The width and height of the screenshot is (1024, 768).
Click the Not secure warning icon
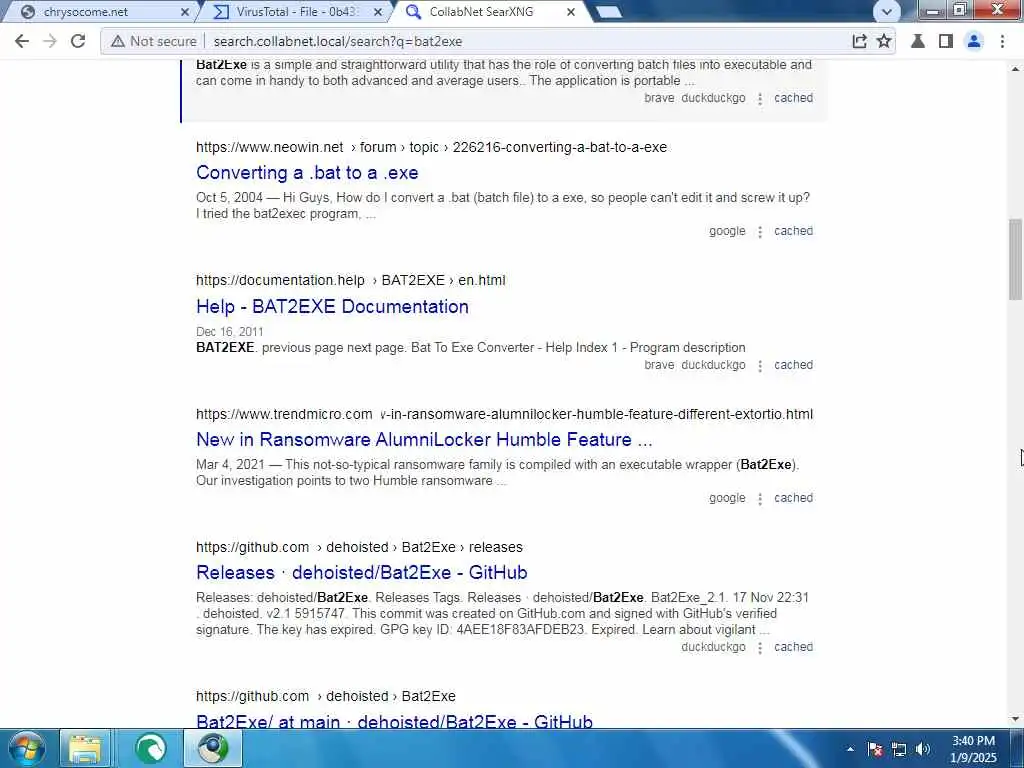coord(118,41)
